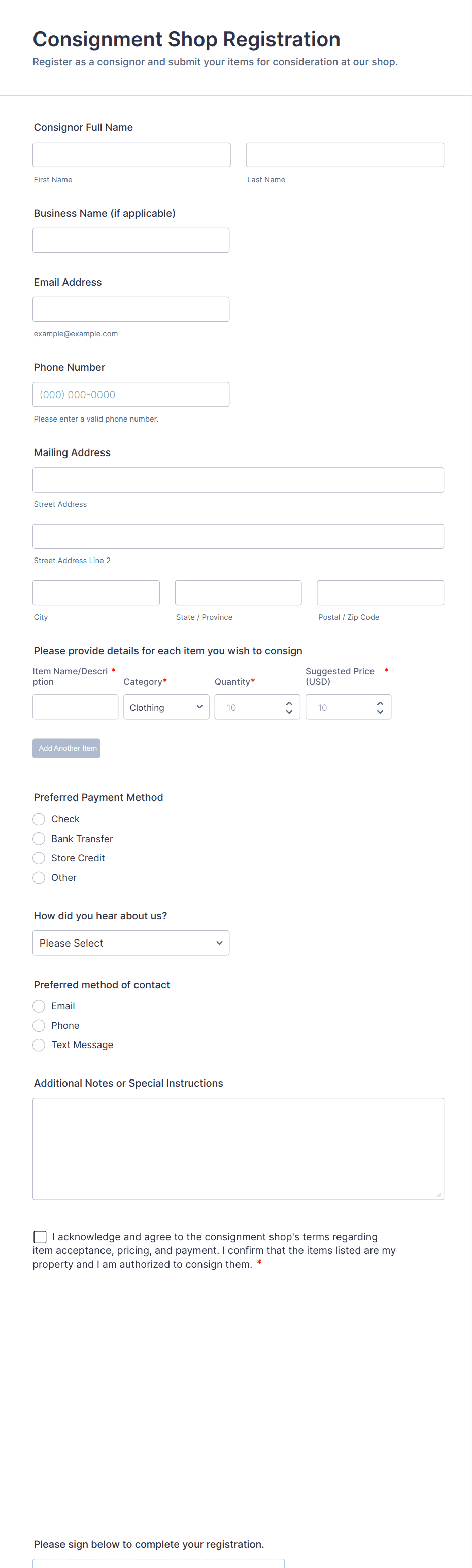Click the Additional Notes text area
472x1568 pixels.
click(238, 1148)
